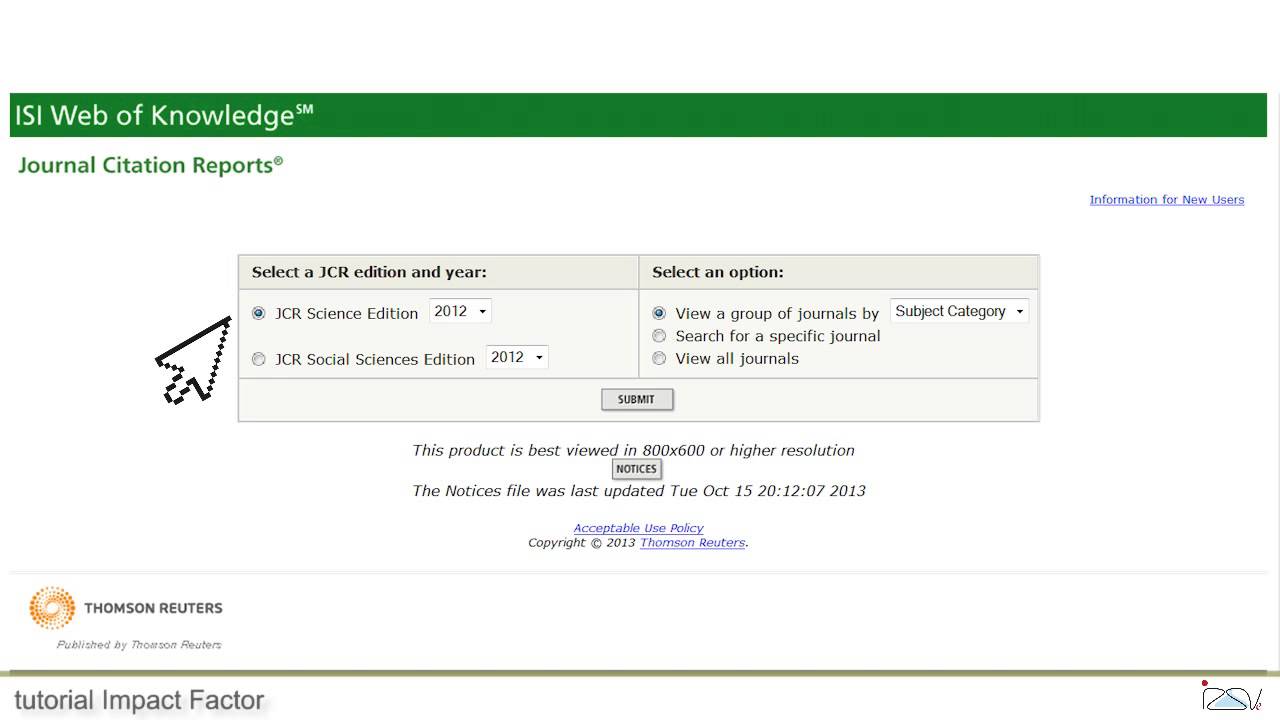The width and height of the screenshot is (1280, 720).
Task: Expand the Subject Category dropdown
Action: [959, 311]
